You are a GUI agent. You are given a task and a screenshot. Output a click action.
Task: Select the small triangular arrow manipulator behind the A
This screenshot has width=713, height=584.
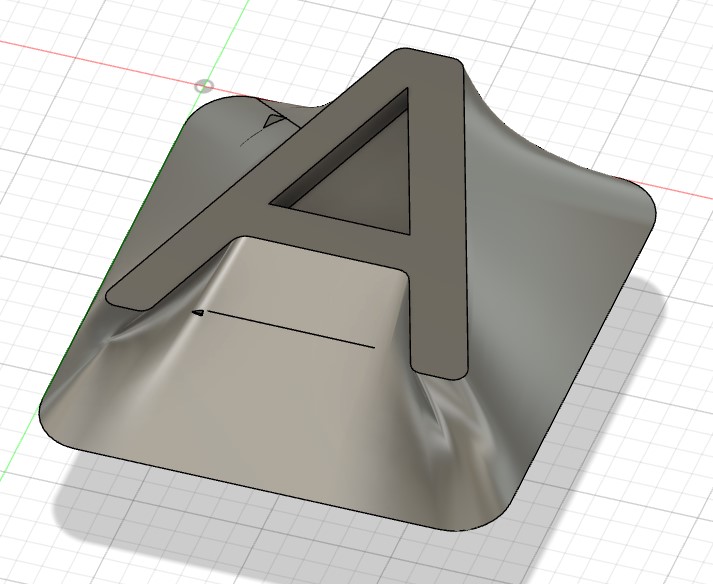[x=273, y=121]
